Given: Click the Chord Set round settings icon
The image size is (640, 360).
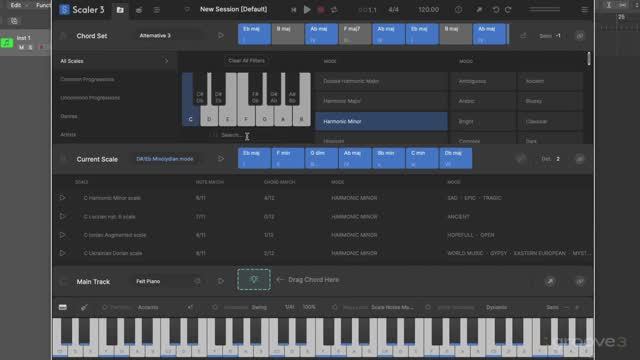Looking at the screenshot, I should (x=580, y=36).
